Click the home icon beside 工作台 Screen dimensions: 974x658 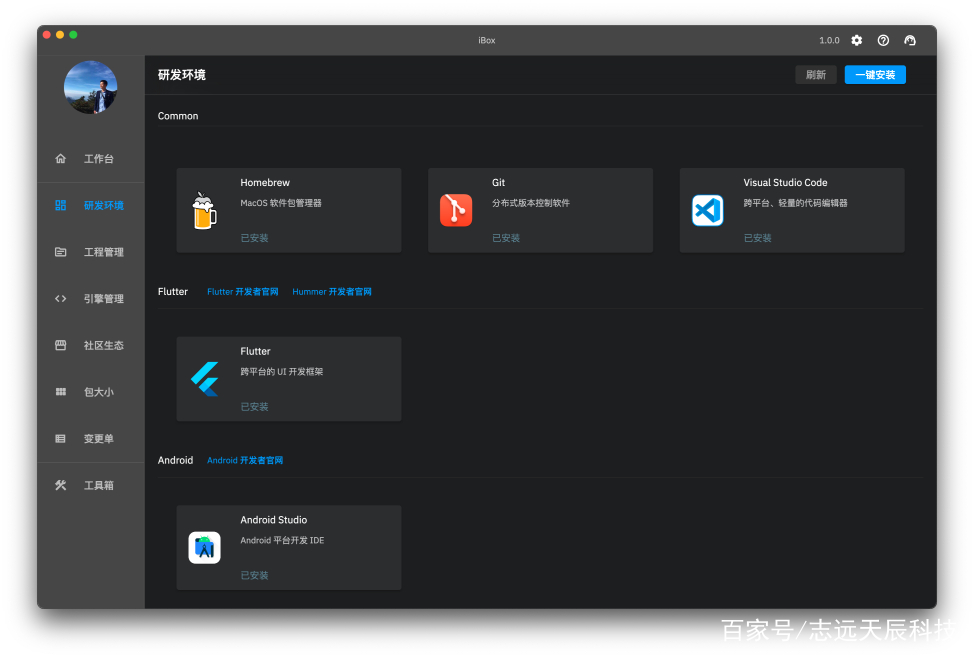(x=60, y=158)
